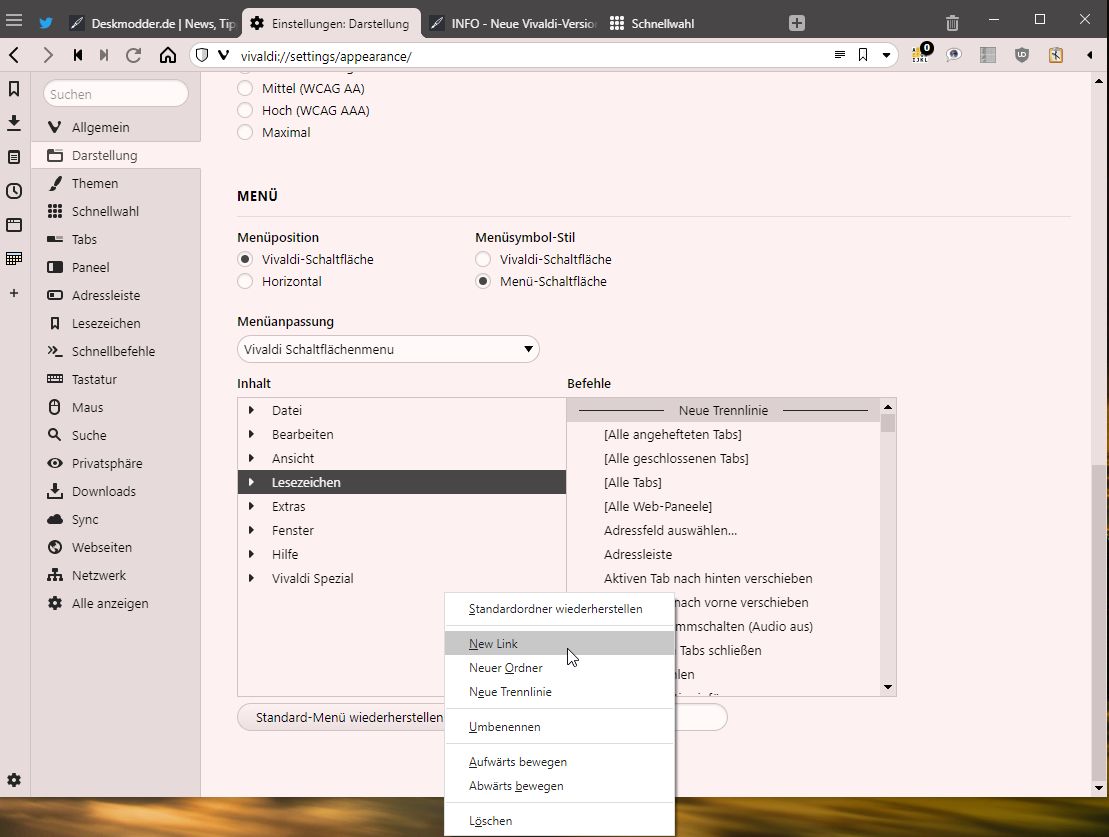Set Menüposition to Vivaldi-Schaltfläche

[245, 260]
